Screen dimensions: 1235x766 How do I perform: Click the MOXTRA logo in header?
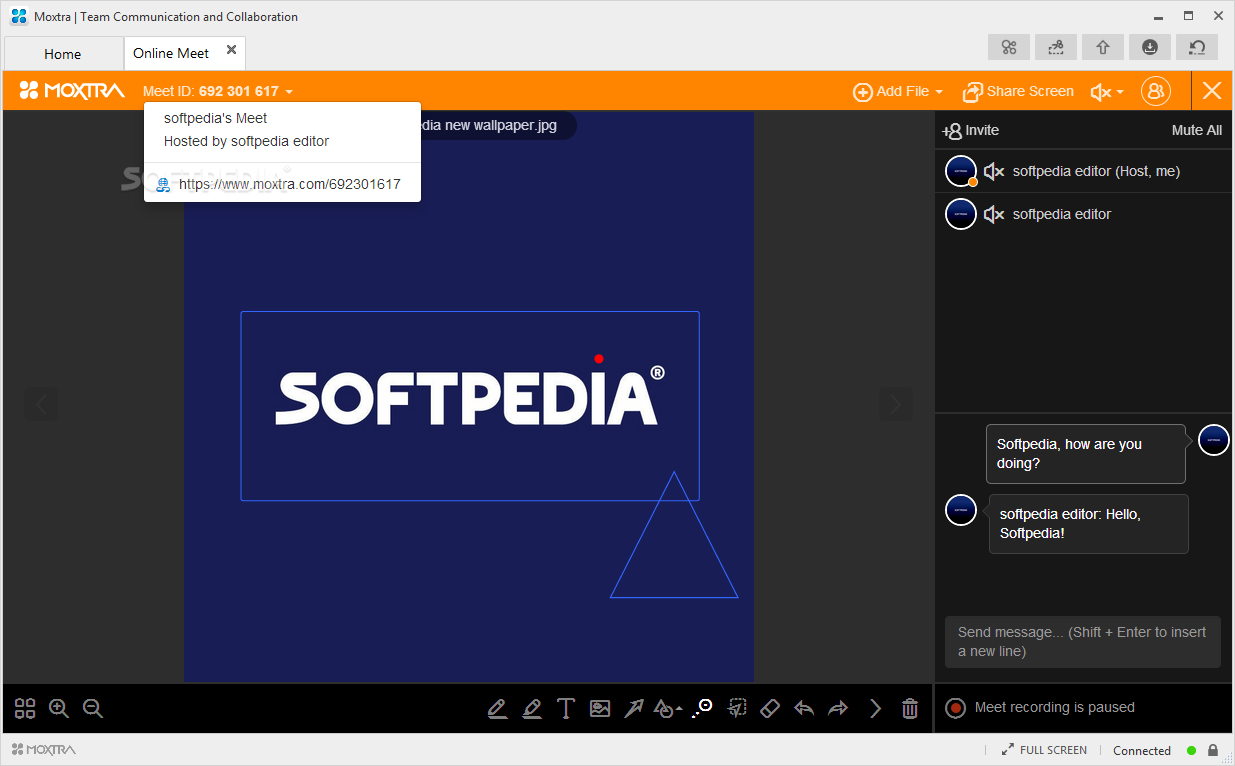tap(72, 91)
